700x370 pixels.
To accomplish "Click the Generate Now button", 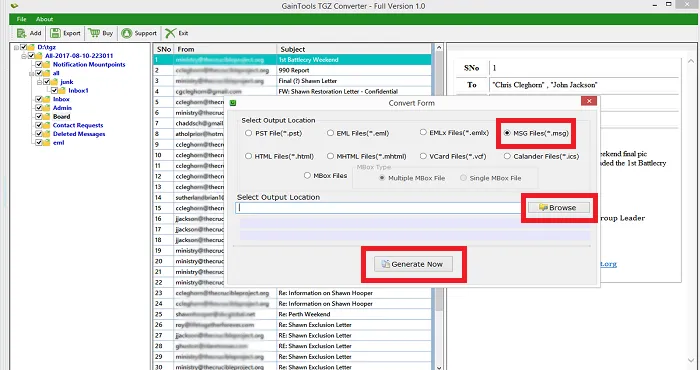I will [413, 264].
